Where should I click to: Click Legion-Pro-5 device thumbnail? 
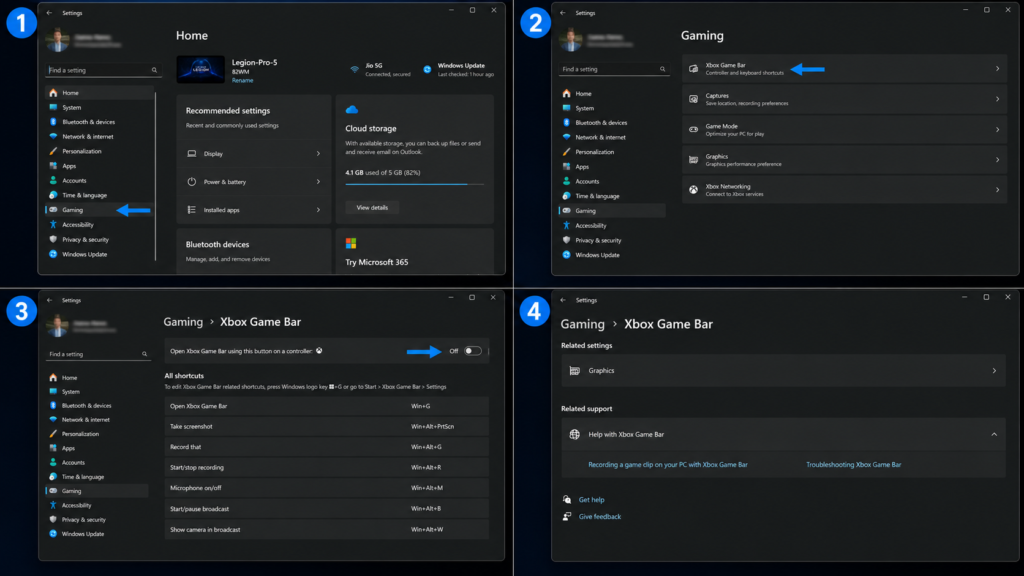pyautogui.click(x=200, y=69)
